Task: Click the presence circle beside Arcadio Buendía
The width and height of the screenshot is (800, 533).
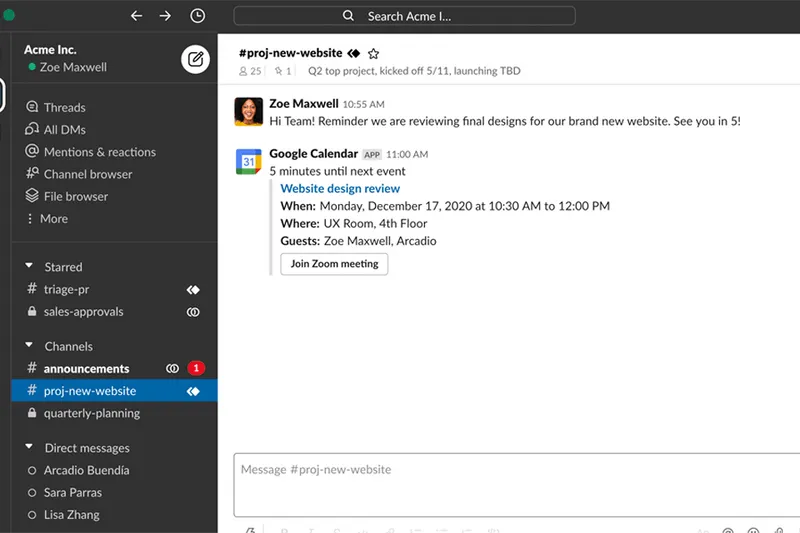Action: [x=32, y=470]
